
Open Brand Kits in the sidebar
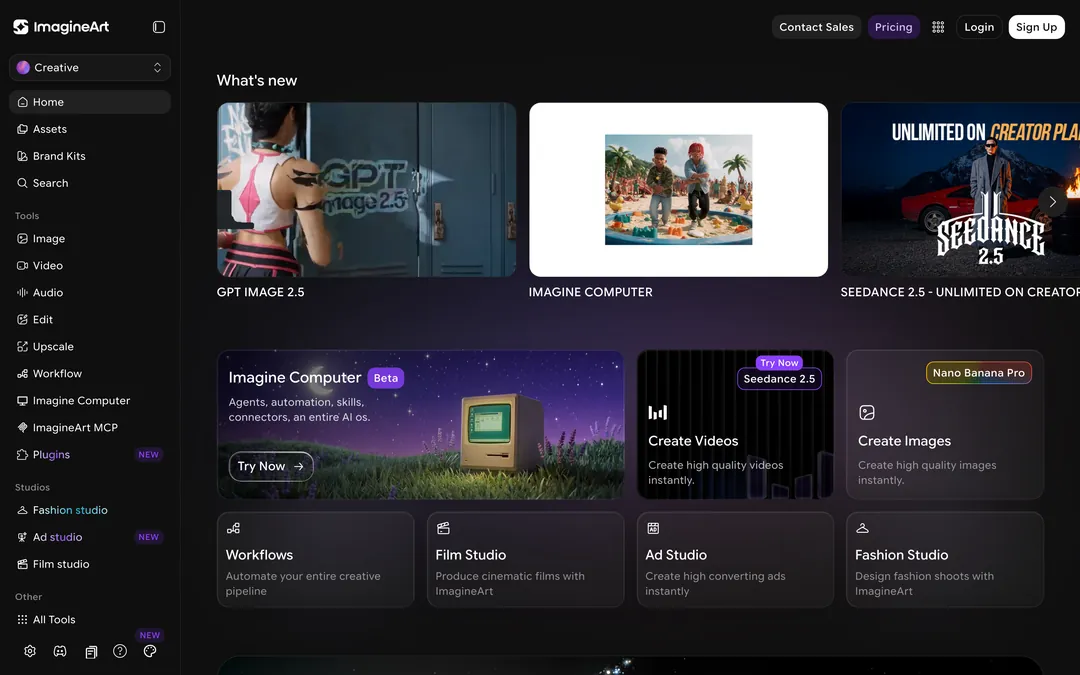90,156
